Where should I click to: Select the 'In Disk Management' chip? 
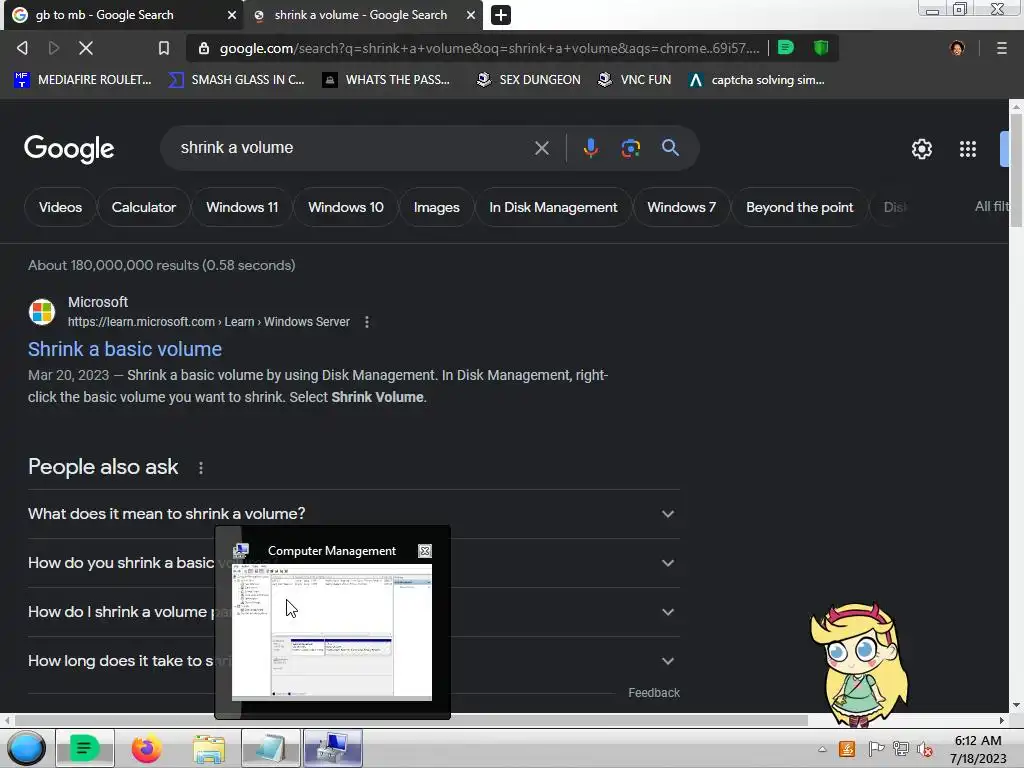point(553,207)
